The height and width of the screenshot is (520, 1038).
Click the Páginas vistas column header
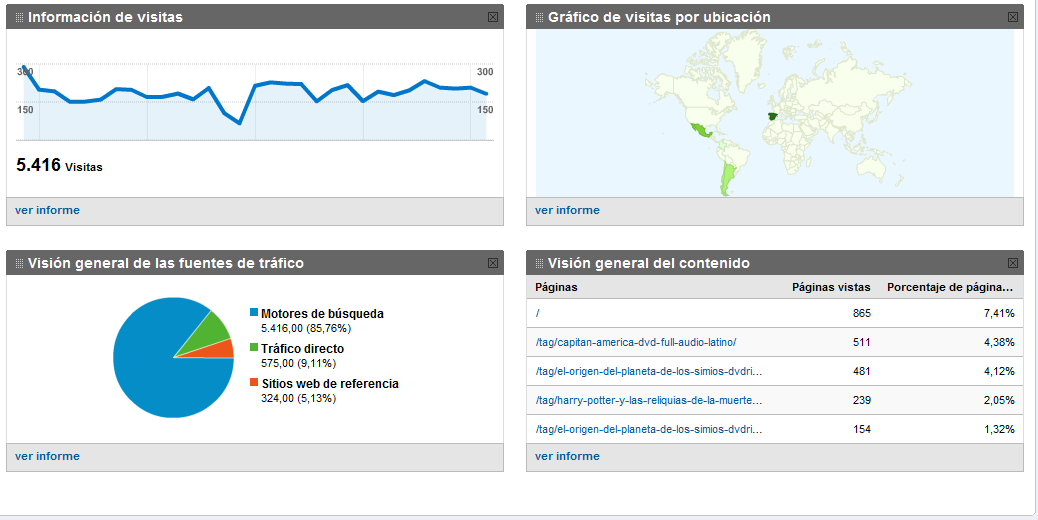coord(831,288)
